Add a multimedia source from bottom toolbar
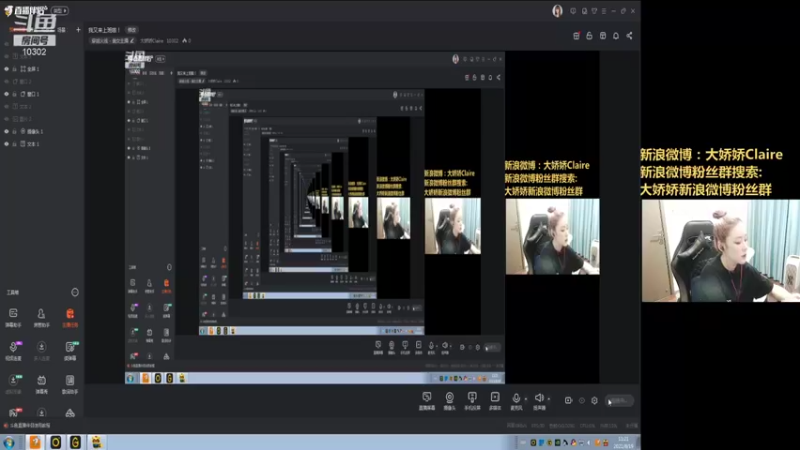Screen dimensions: 800x450 495,401
